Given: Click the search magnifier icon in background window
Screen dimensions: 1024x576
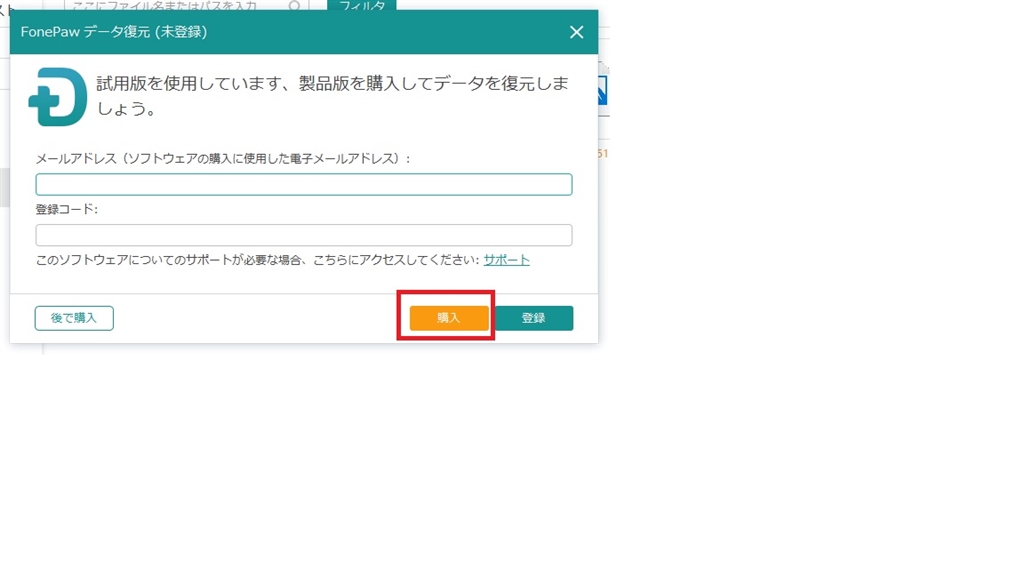Looking at the screenshot, I should pos(295,6).
